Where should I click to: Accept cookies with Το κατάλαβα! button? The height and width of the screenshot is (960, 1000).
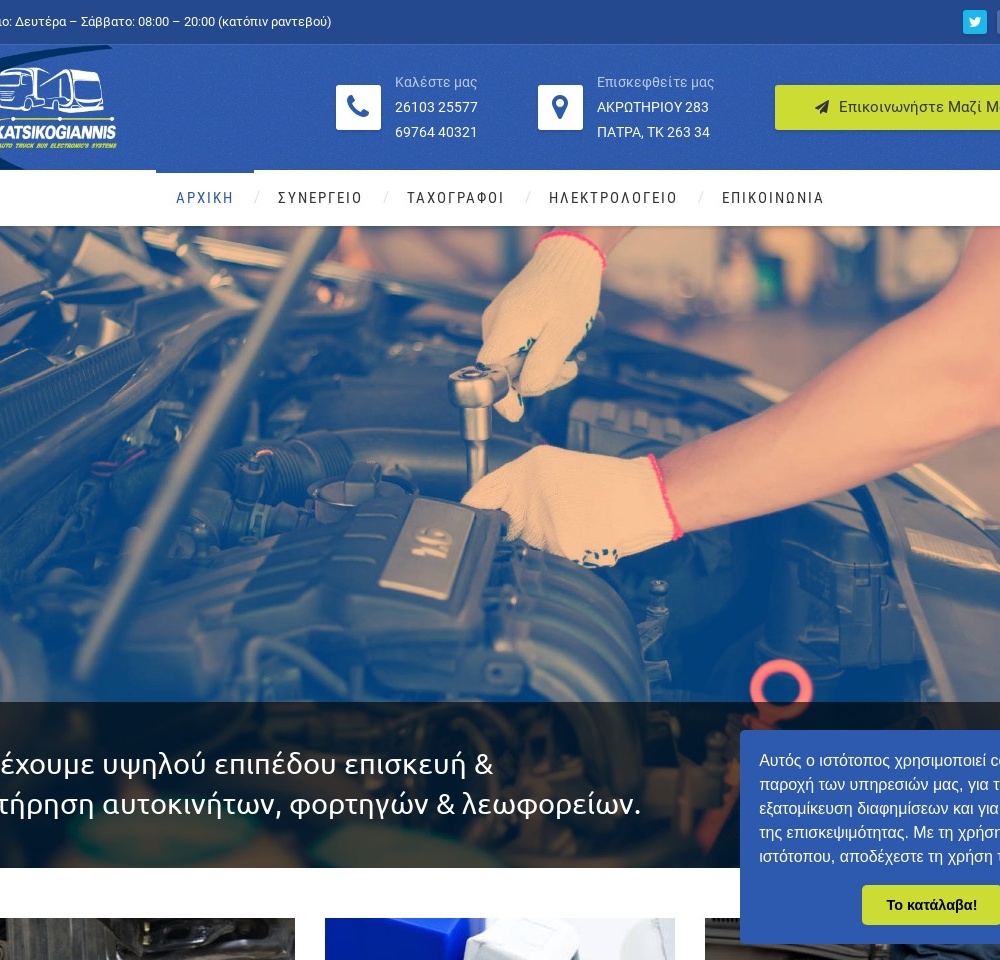(931, 905)
